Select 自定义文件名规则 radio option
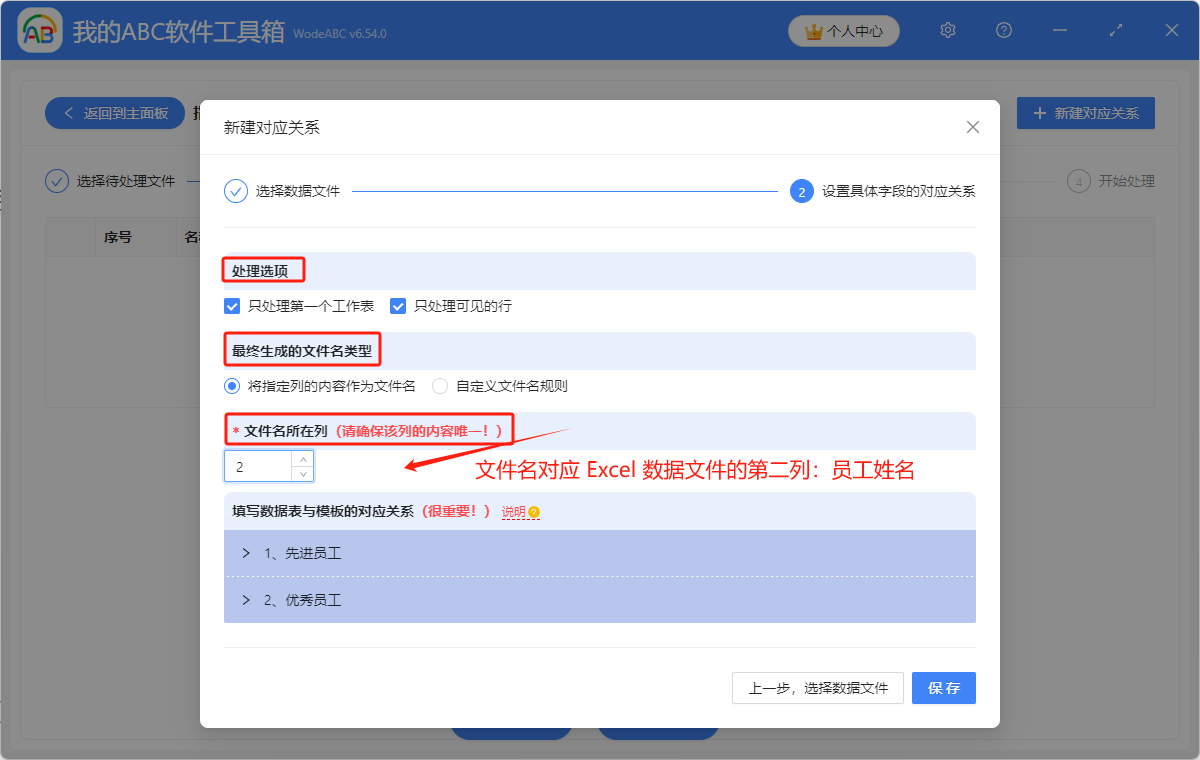 (x=440, y=385)
